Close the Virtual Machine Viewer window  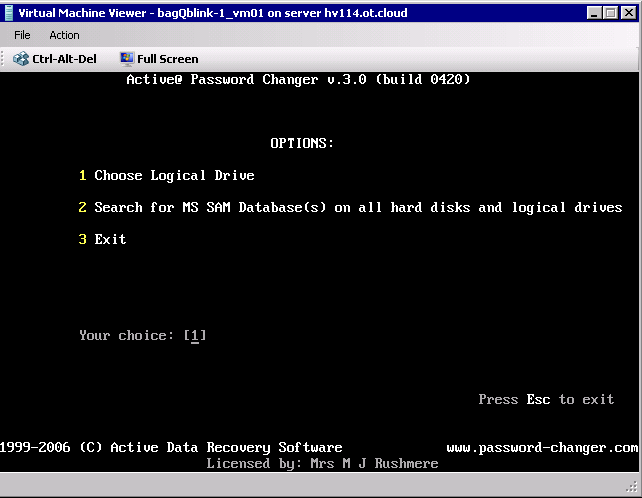click(627, 12)
